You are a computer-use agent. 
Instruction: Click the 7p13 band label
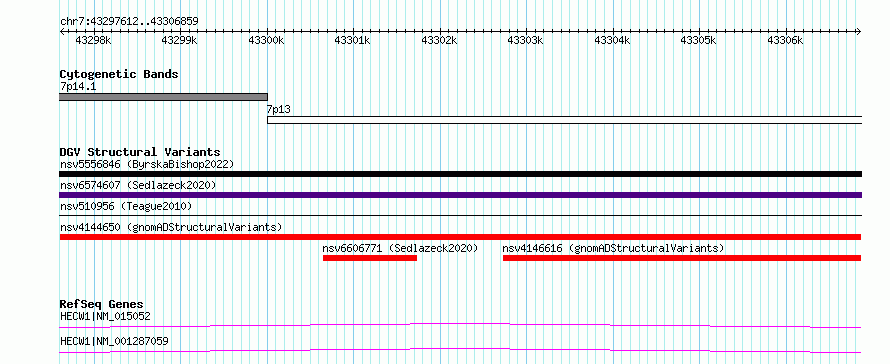(x=279, y=110)
